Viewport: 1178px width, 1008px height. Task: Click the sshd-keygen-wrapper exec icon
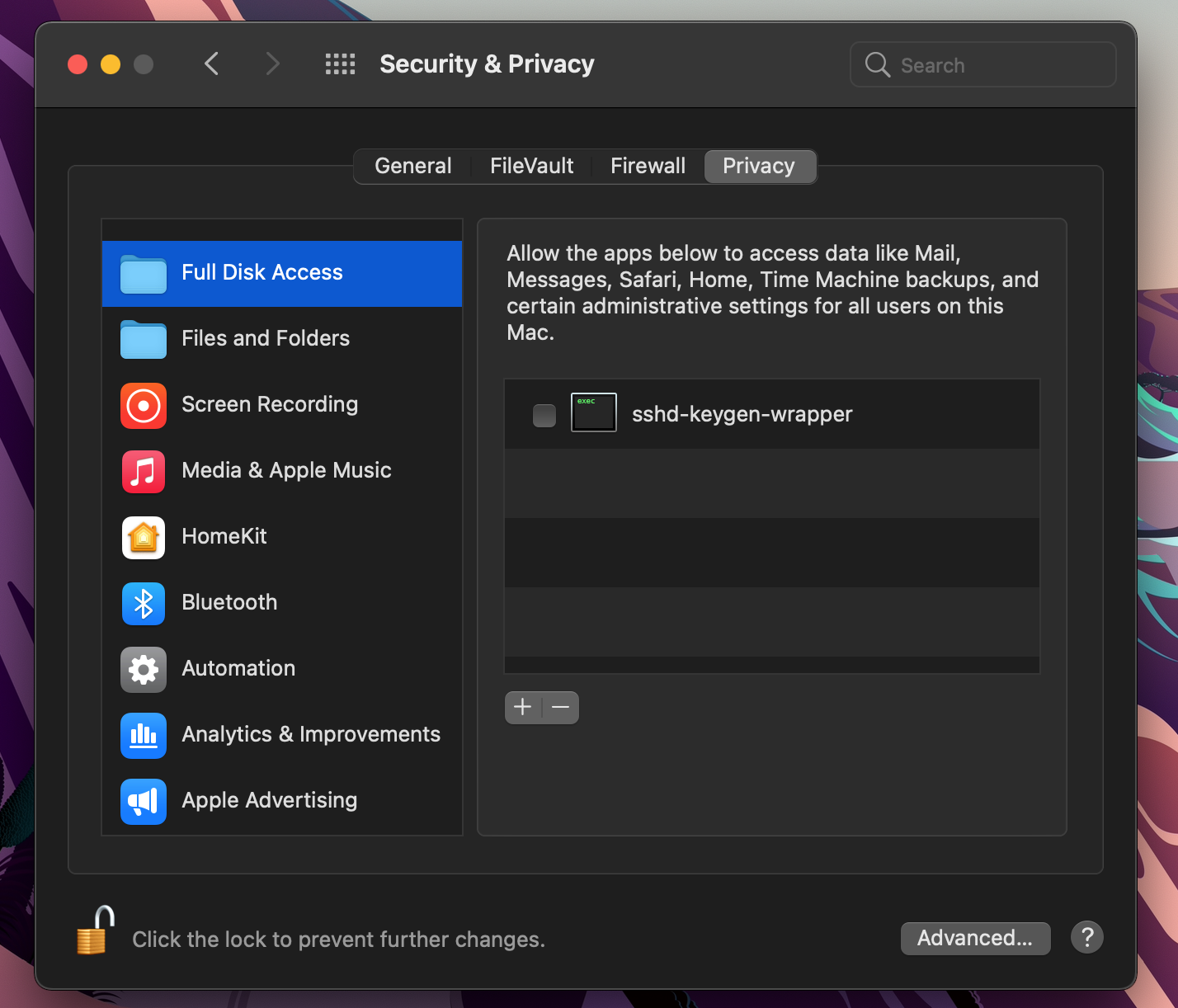tap(594, 412)
